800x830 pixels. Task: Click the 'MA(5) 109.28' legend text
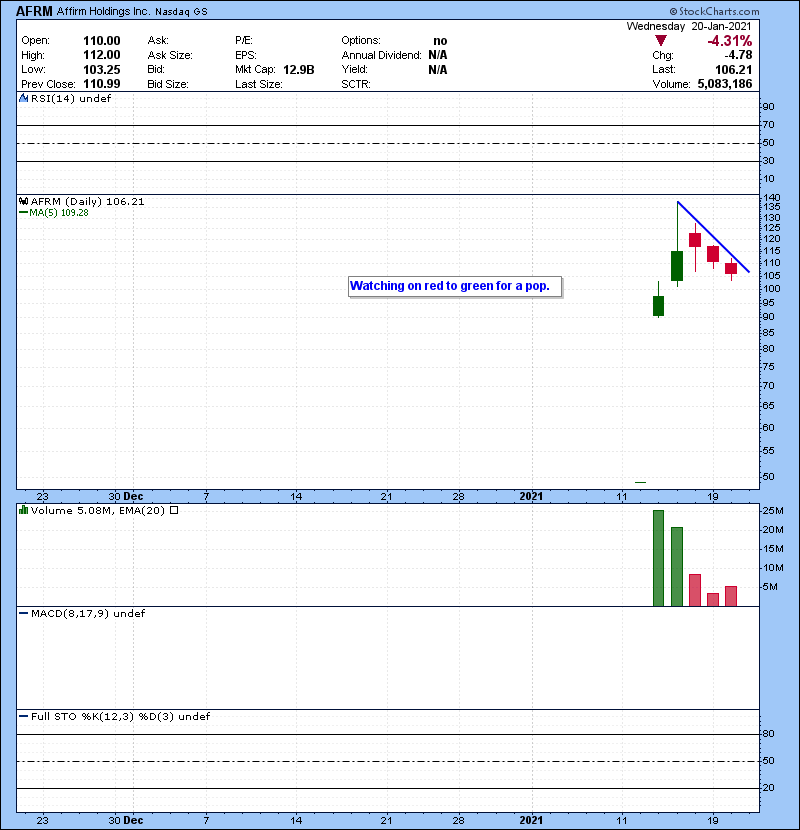coord(59,213)
